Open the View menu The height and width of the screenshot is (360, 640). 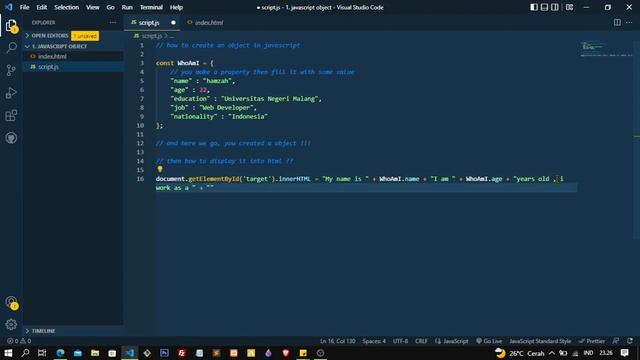click(x=93, y=7)
